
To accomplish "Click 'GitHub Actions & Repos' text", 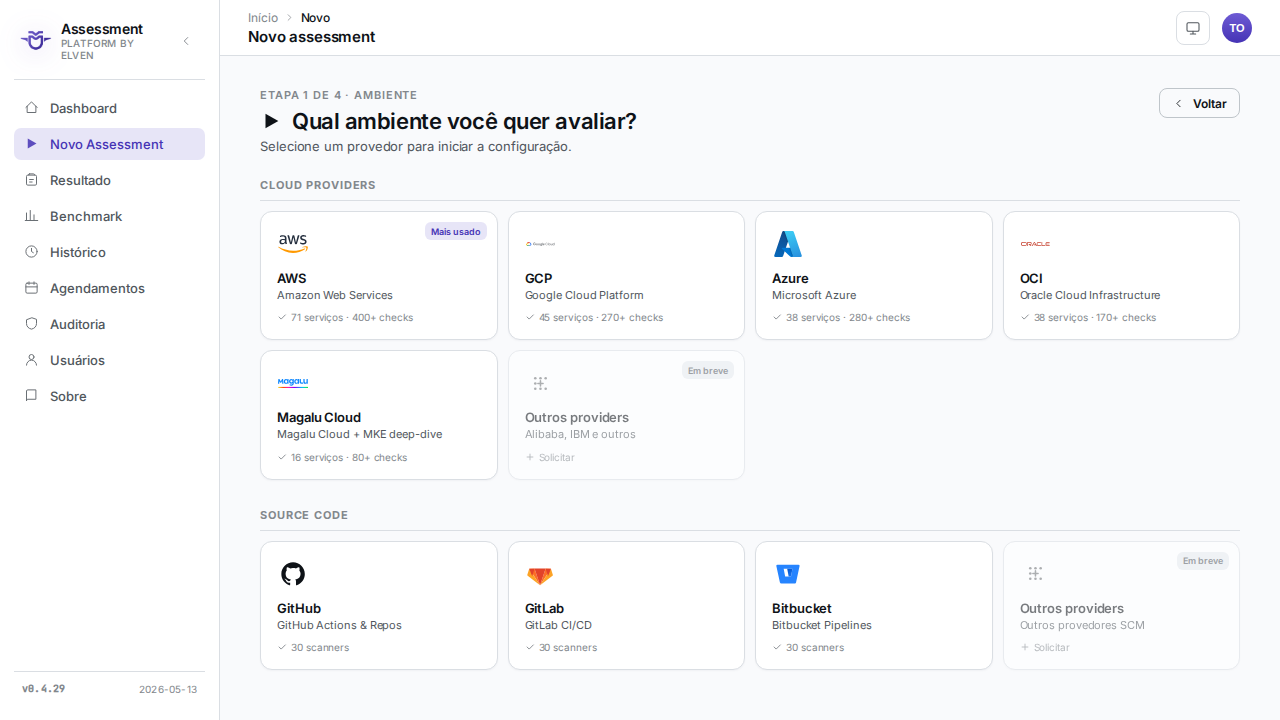I will (x=340, y=625).
